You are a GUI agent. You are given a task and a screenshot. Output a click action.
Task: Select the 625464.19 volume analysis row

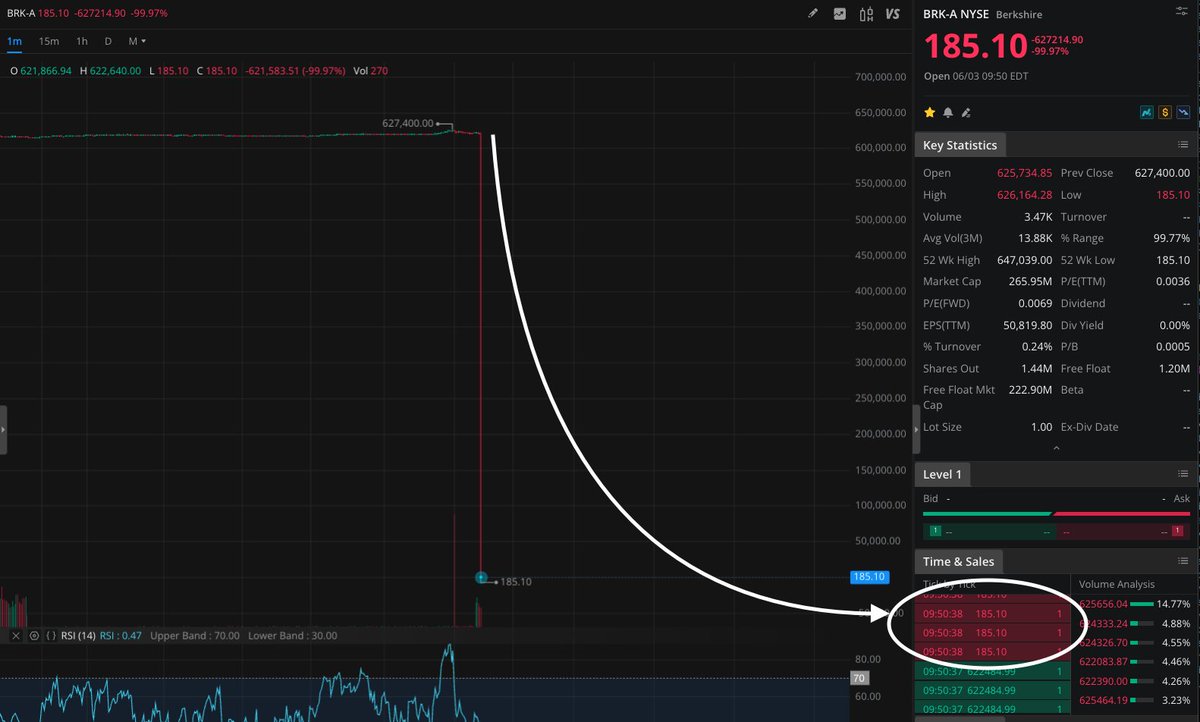(1135, 700)
